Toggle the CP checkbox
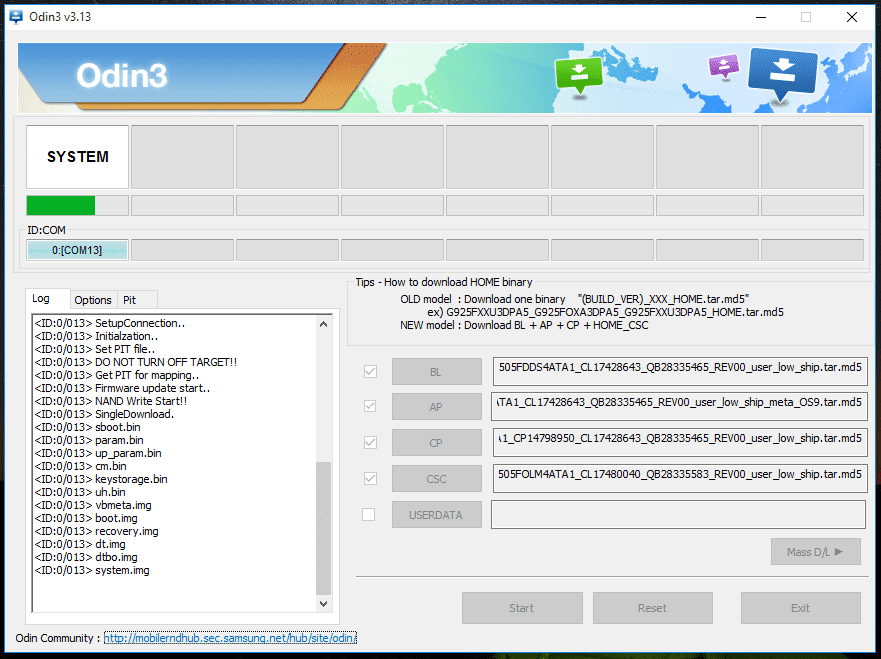Image resolution: width=881 pixels, height=659 pixels. coord(370,442)
